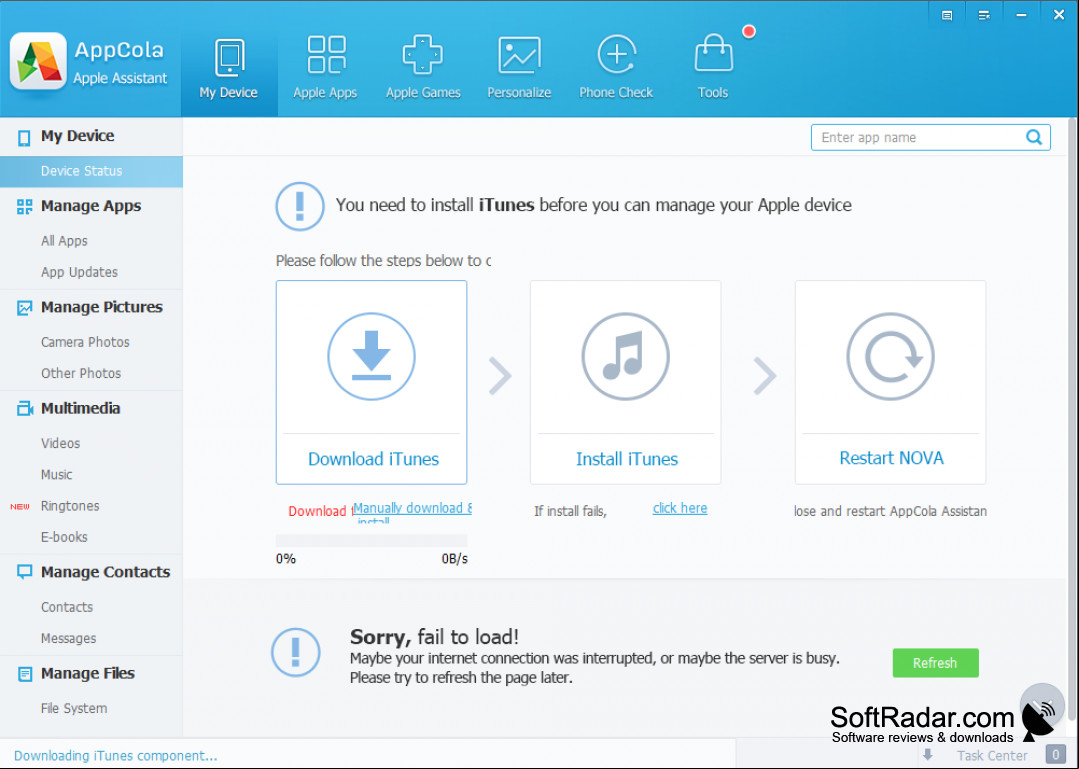Click the Restart NOVA label
Image resolution: width=1079 pixels, height=769 pixels.
click(x=891, y=458)
